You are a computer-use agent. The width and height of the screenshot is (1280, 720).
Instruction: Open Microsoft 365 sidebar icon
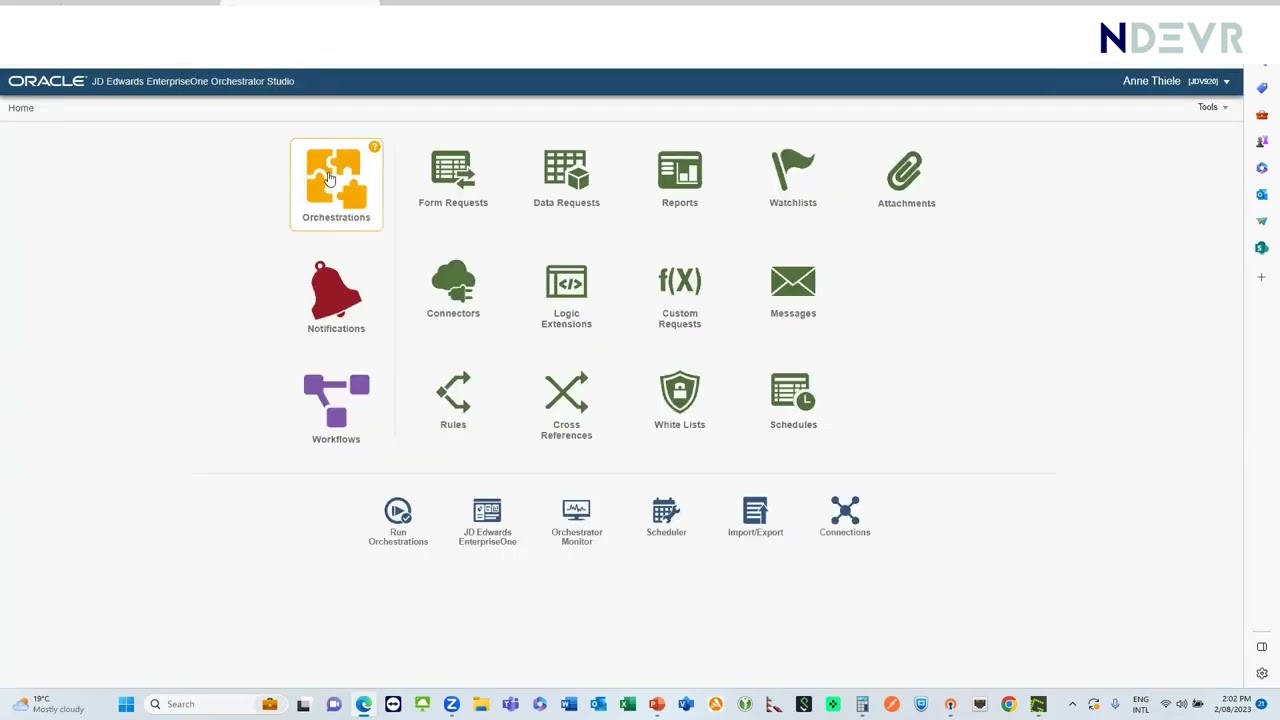(1262, 168)
